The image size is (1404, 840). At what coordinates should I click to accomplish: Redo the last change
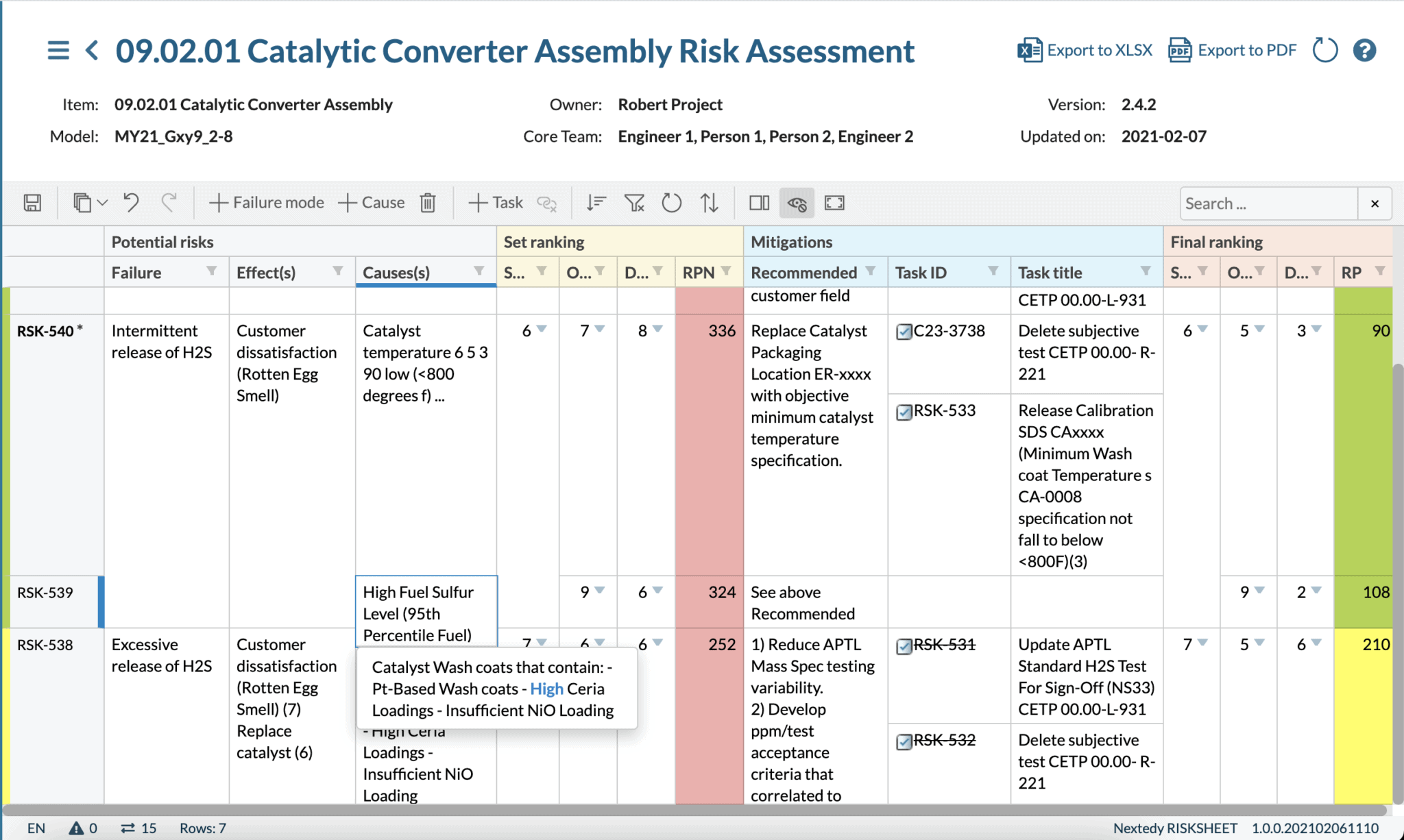[x=169, y=202]
